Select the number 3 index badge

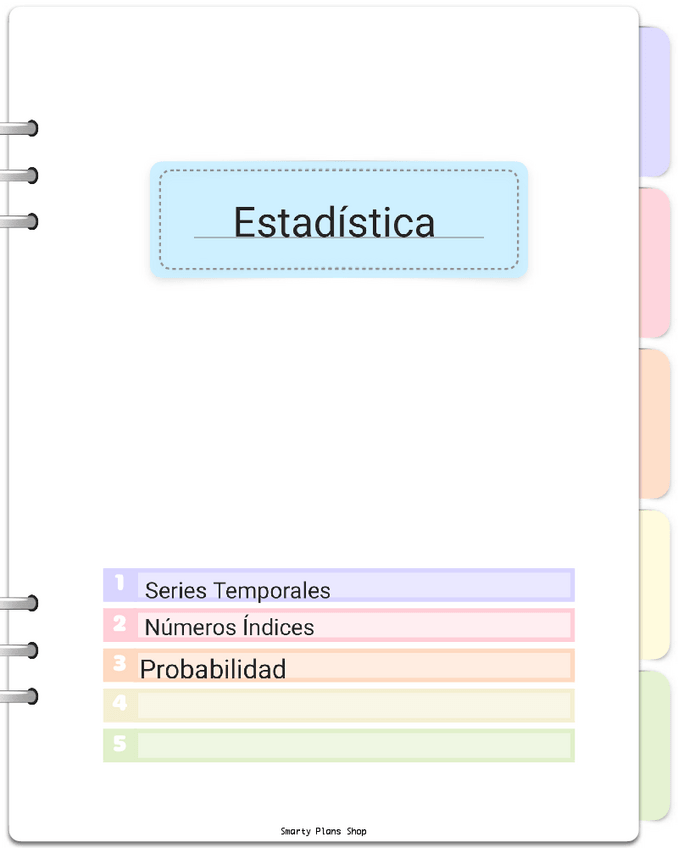click(x=120, y=665)
